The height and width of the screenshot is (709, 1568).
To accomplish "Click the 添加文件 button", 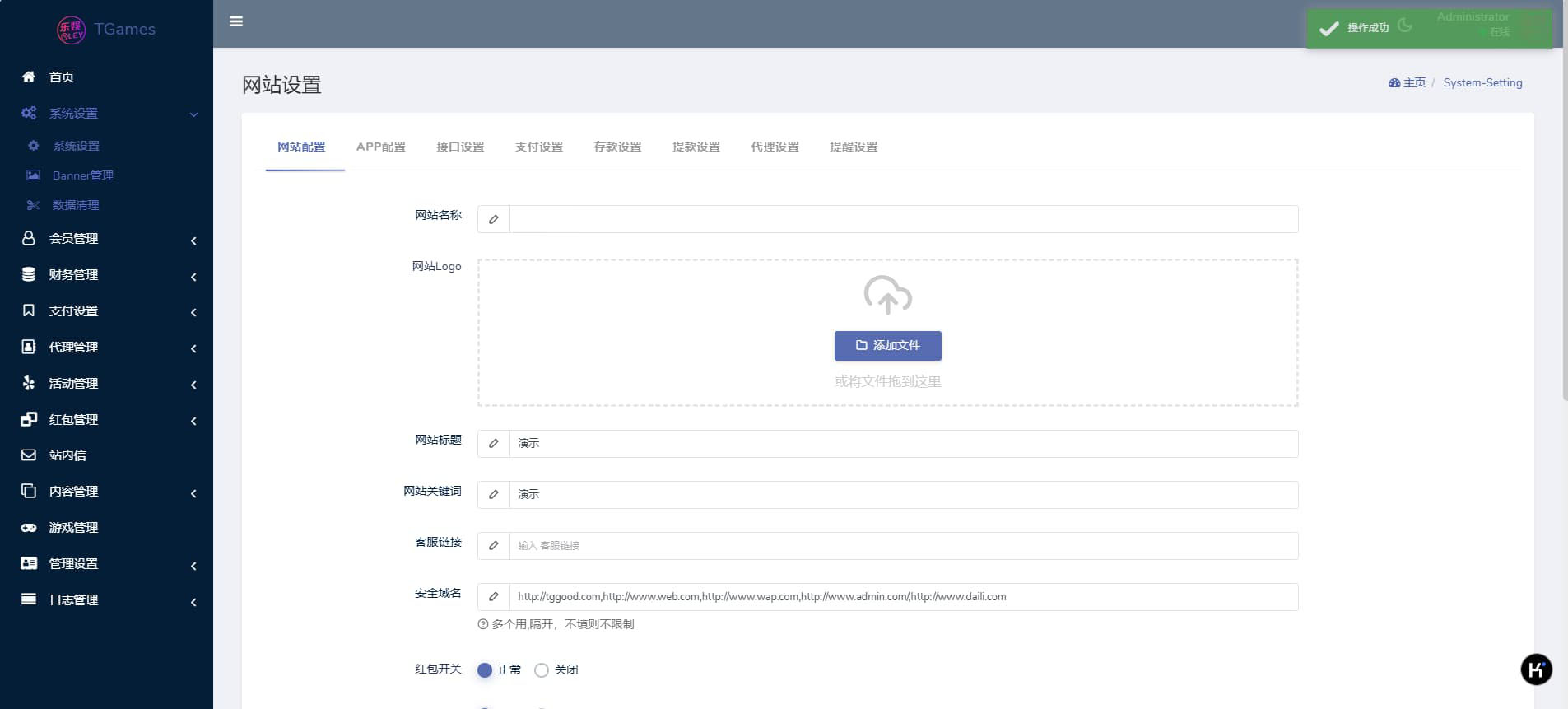I will coord(887,346).
